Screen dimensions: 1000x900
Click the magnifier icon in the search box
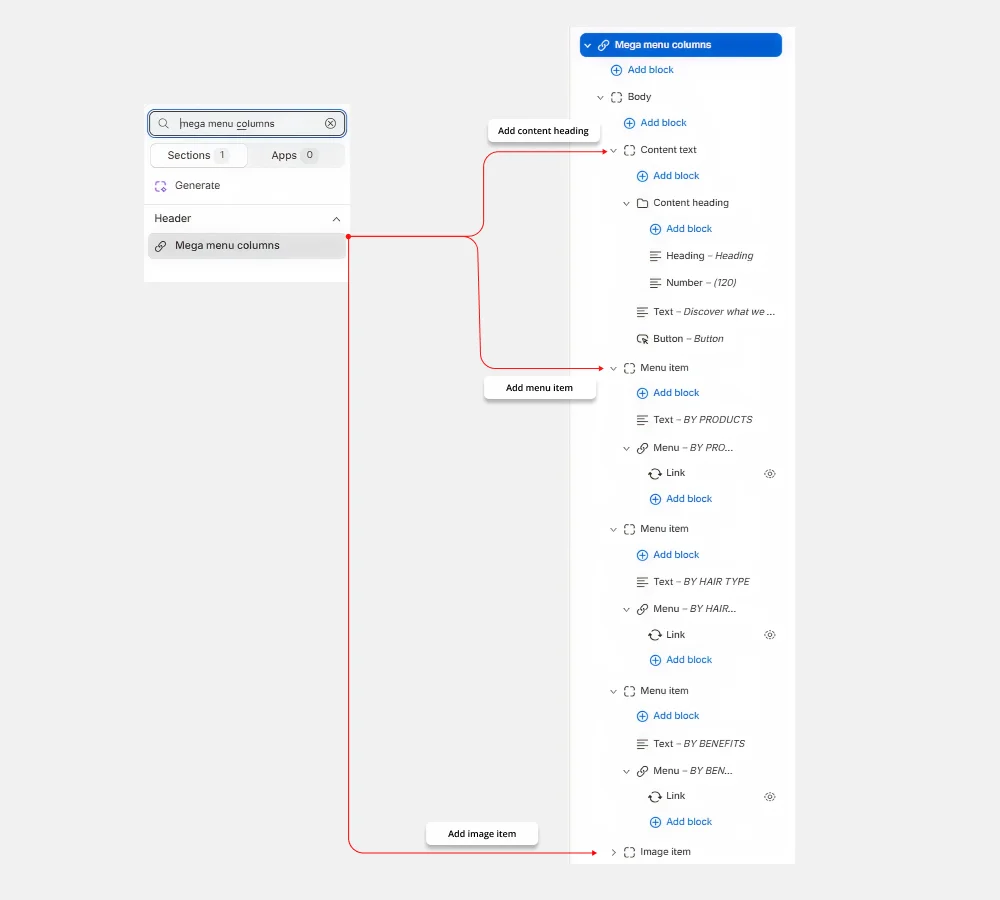pos(164,124)
